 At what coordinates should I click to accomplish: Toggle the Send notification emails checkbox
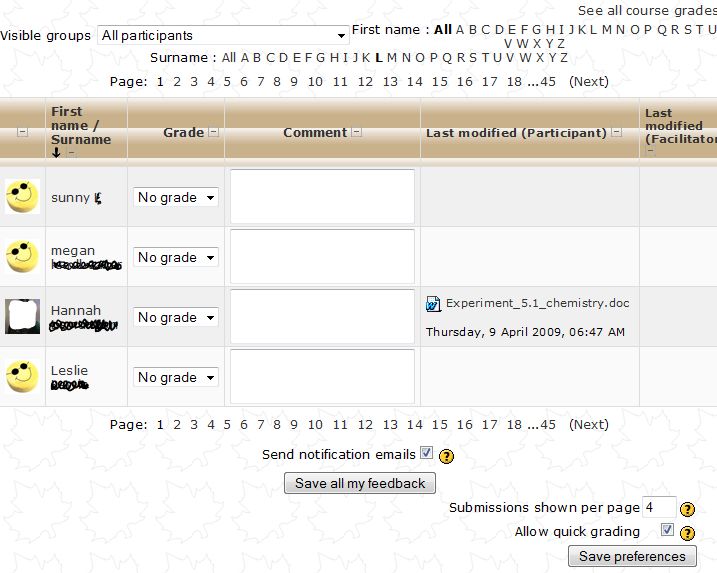coord(426,453)
